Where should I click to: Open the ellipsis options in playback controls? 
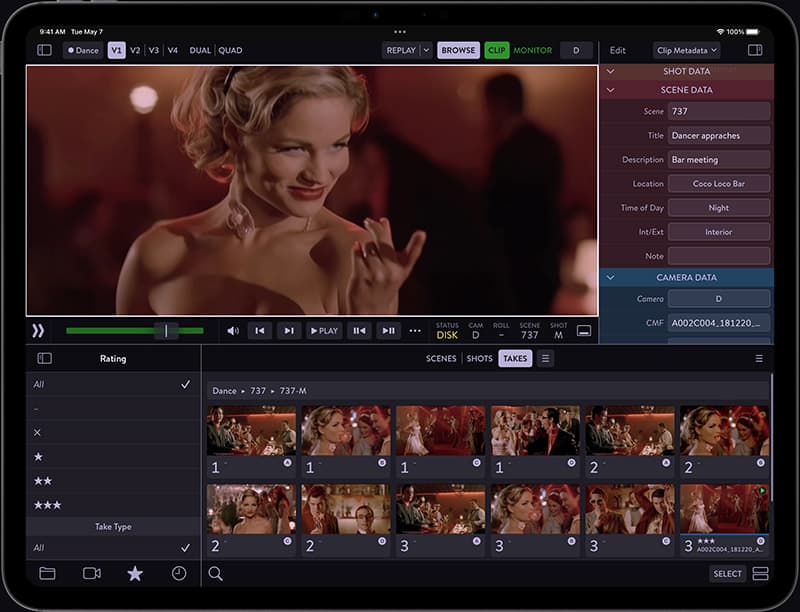pos(416,330)
